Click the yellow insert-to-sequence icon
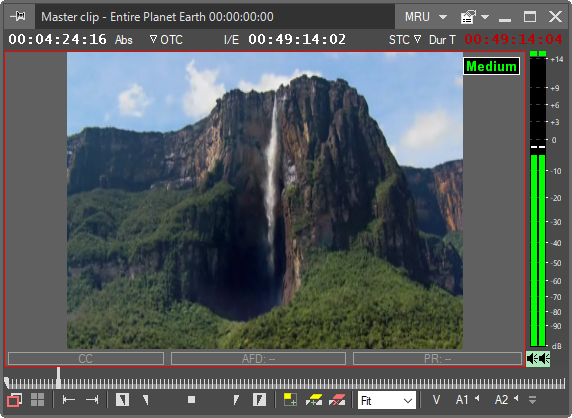 pyautogui.click(x=314, y=400)
